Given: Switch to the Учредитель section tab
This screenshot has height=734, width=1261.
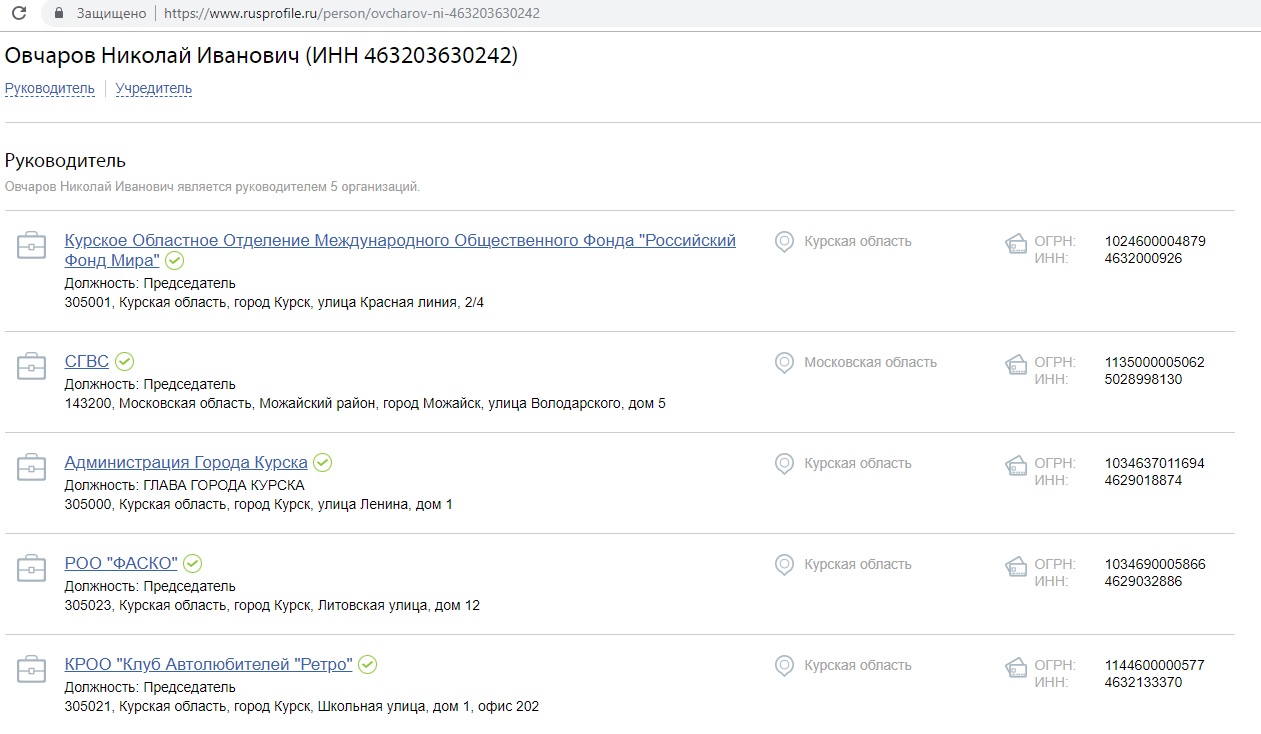Looking at the screenshot, I should click(x=153, y=89).
